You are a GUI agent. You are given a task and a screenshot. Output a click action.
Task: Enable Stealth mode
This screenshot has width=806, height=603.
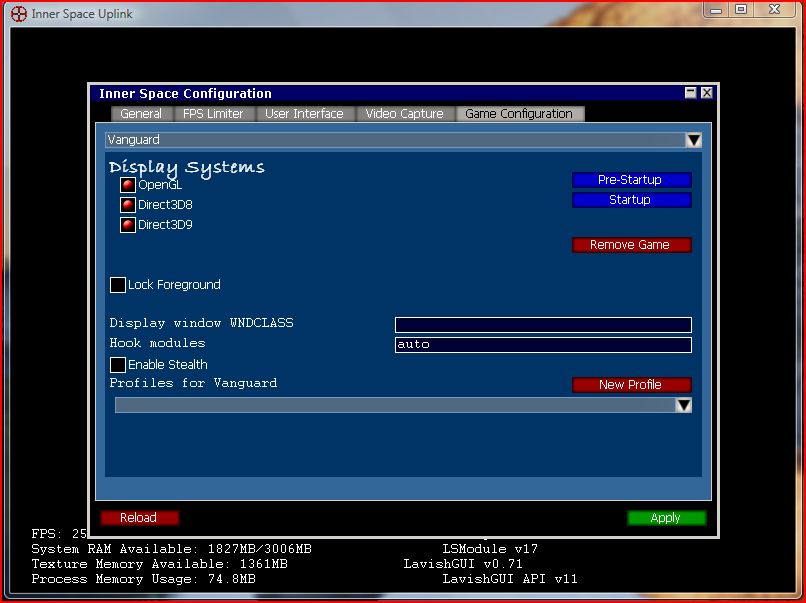(117, 364)
